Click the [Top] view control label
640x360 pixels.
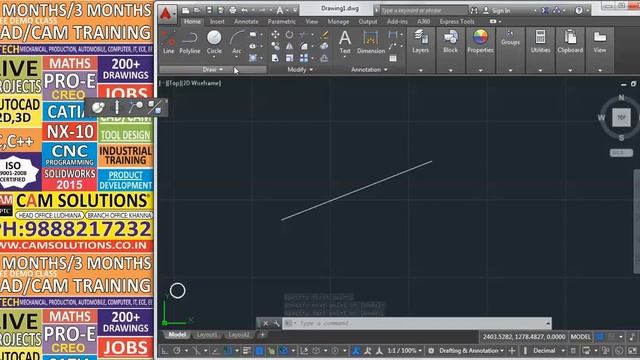click(x=175, y=83)
